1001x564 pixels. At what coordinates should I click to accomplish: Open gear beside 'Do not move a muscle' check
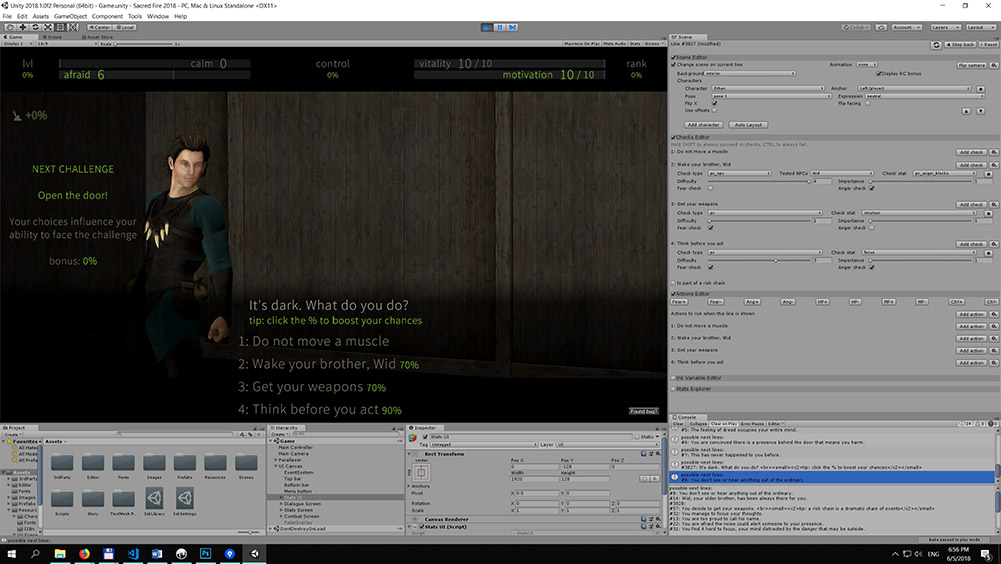click(994, 153)
